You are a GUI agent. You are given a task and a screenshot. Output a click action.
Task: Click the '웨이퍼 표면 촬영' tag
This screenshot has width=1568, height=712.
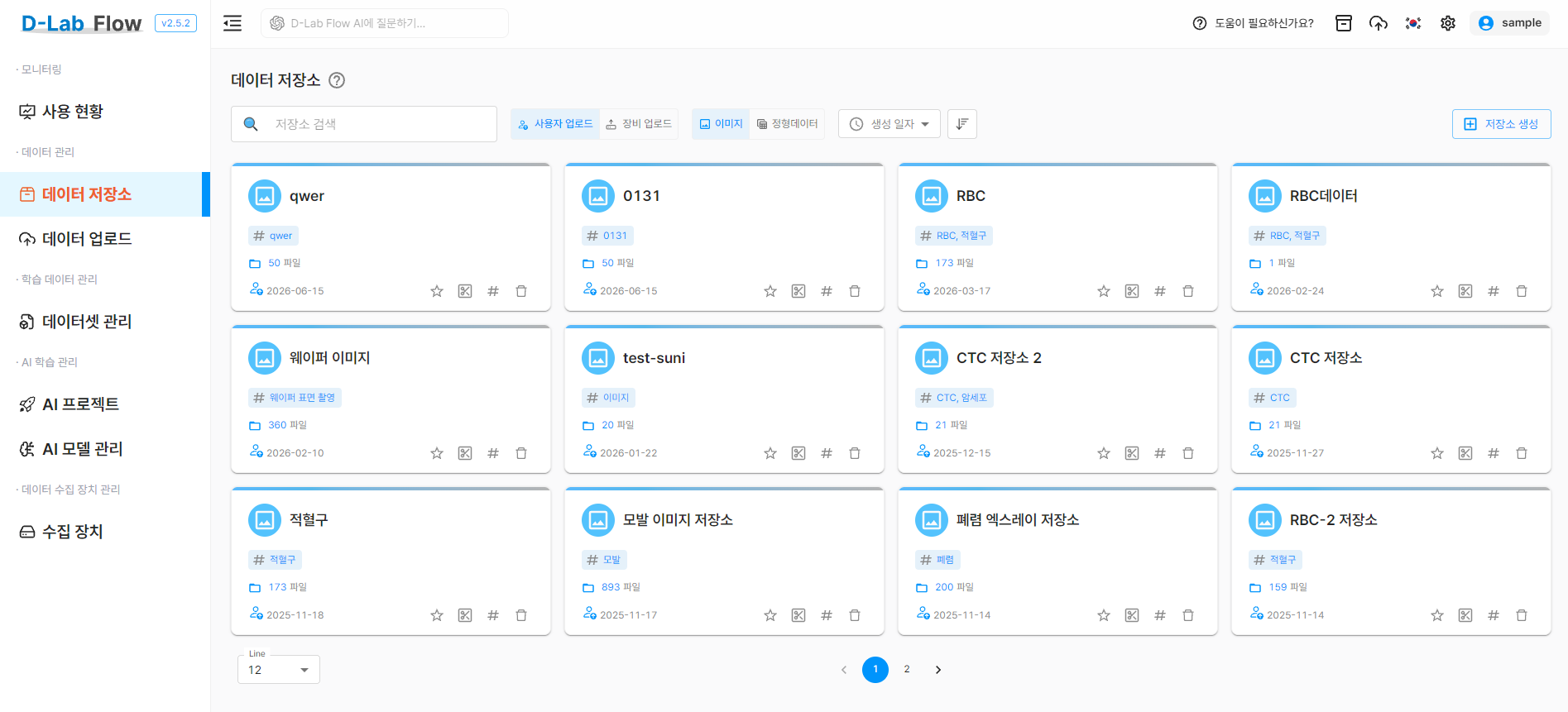click(295, 398)
